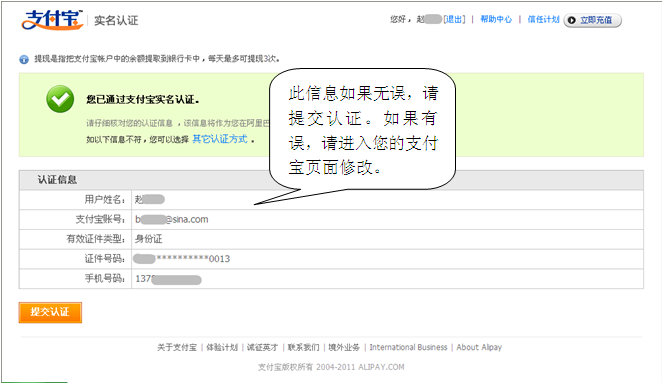Open the 信任计划 link

pos(543,19)
